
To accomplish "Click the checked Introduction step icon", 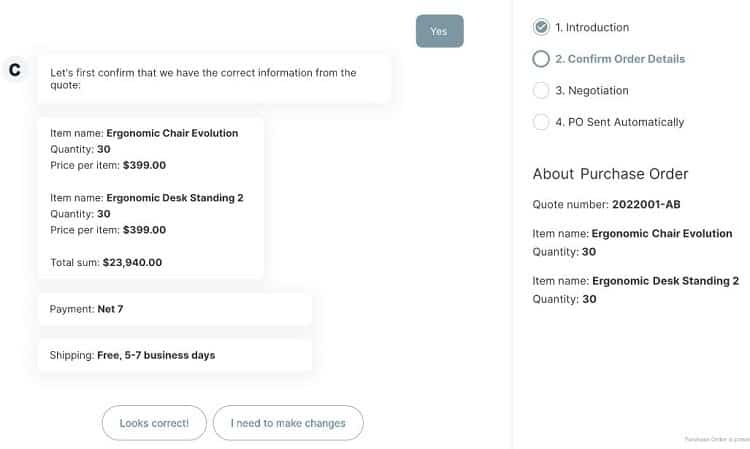I will (541, 27).
